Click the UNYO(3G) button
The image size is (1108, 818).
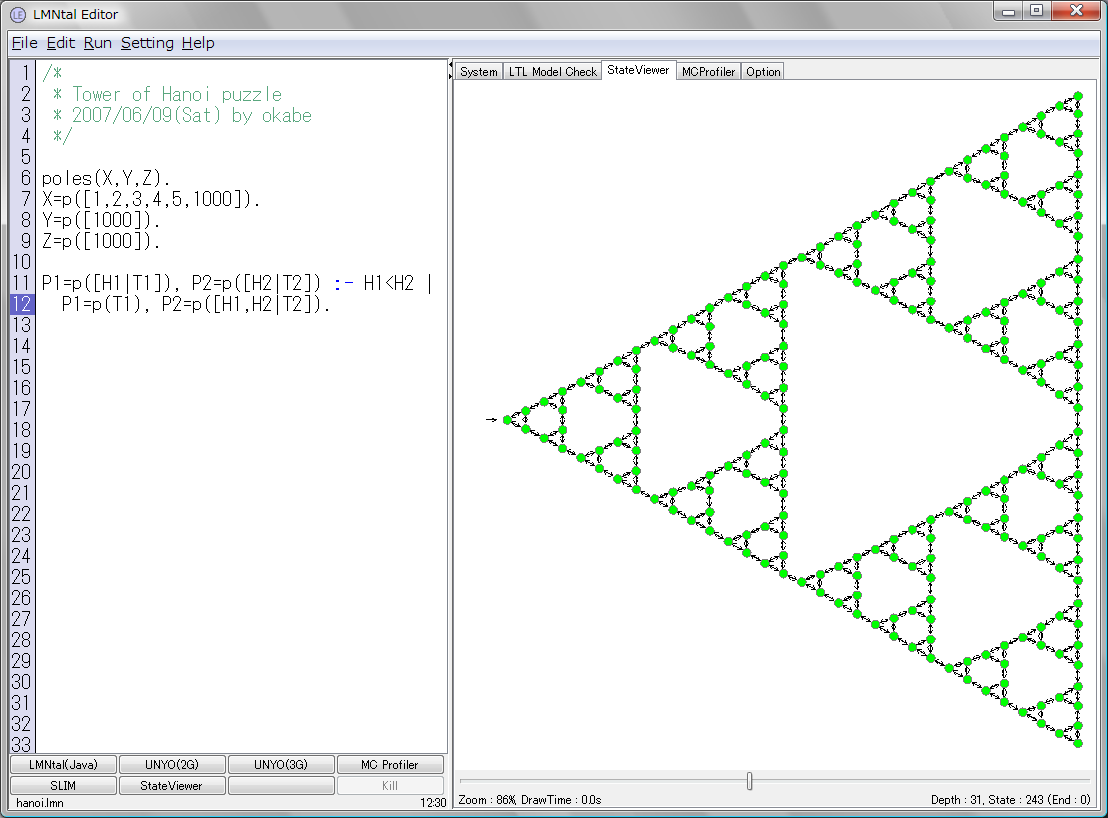(281, 765)
